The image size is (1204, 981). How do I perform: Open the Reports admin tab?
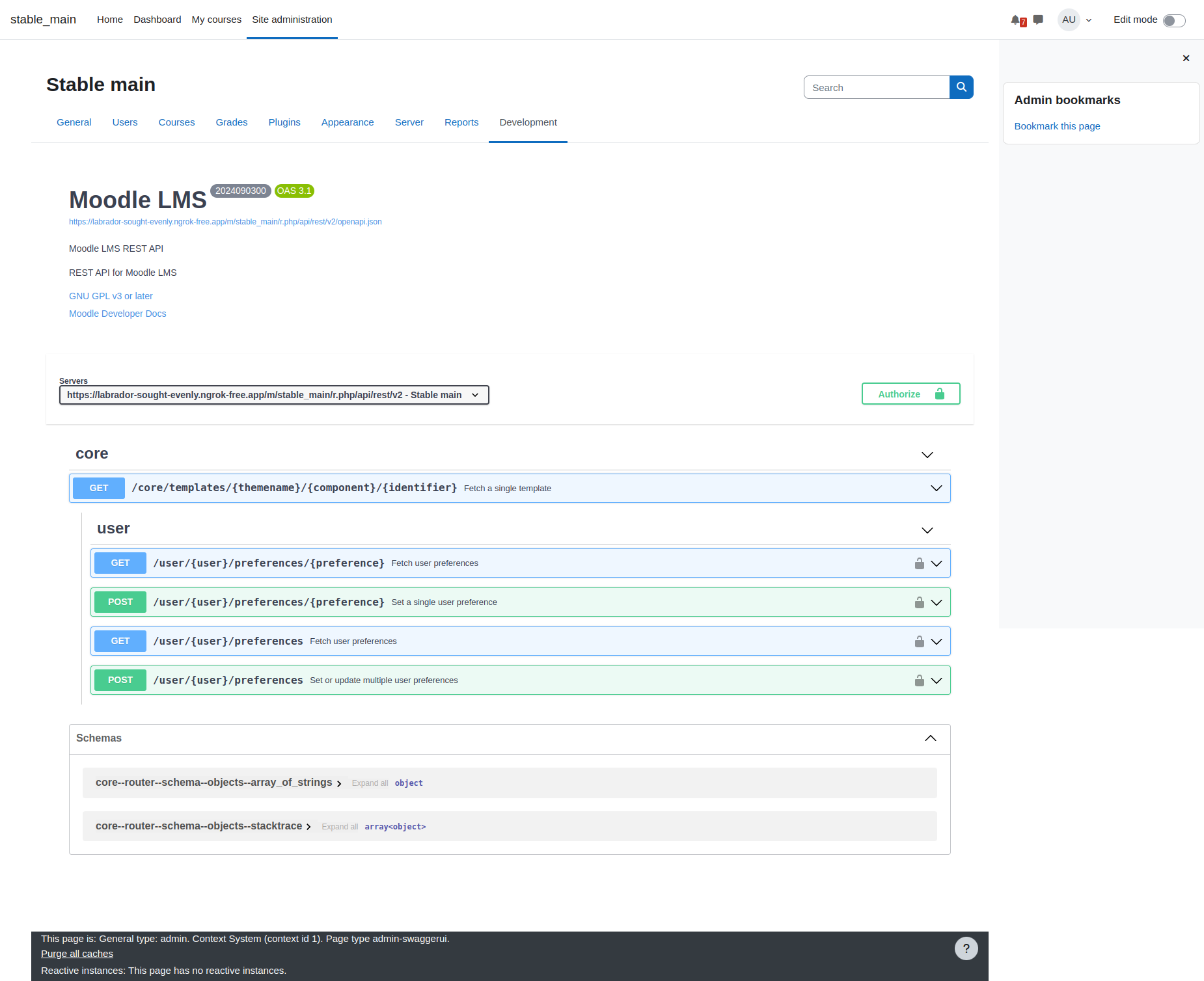coord(461,122)
